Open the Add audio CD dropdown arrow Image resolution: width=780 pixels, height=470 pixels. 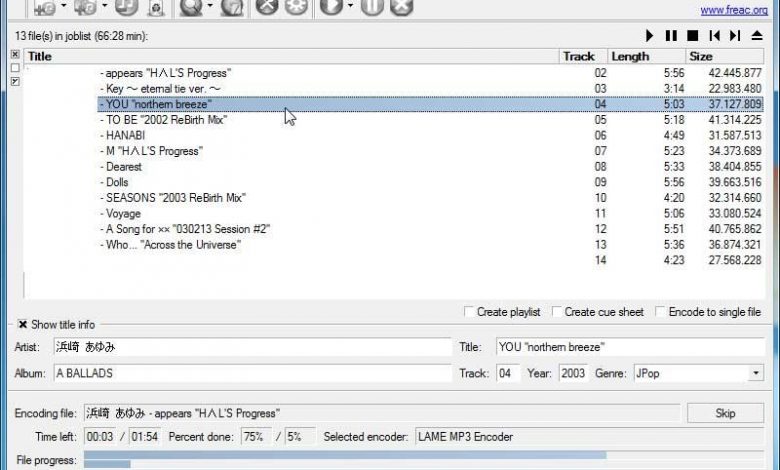point(104,6)
